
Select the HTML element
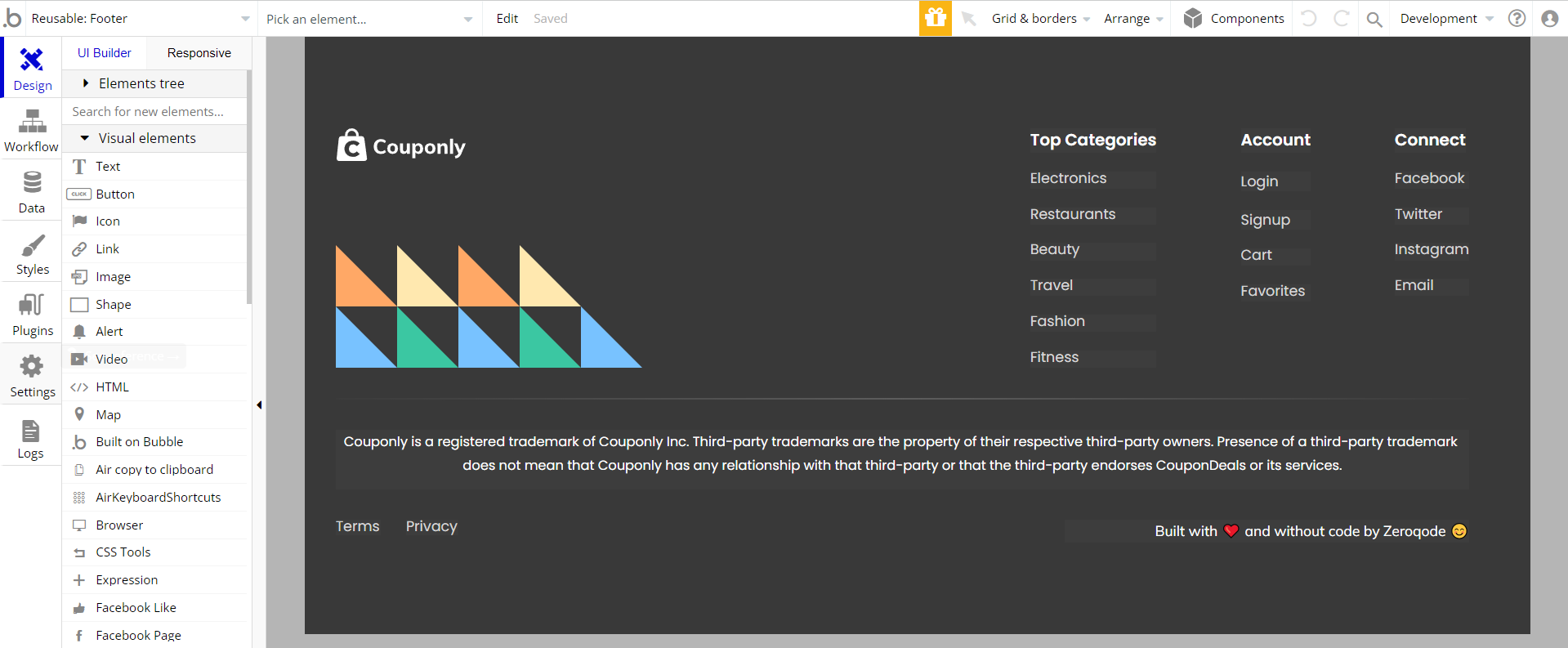(154, 387)
